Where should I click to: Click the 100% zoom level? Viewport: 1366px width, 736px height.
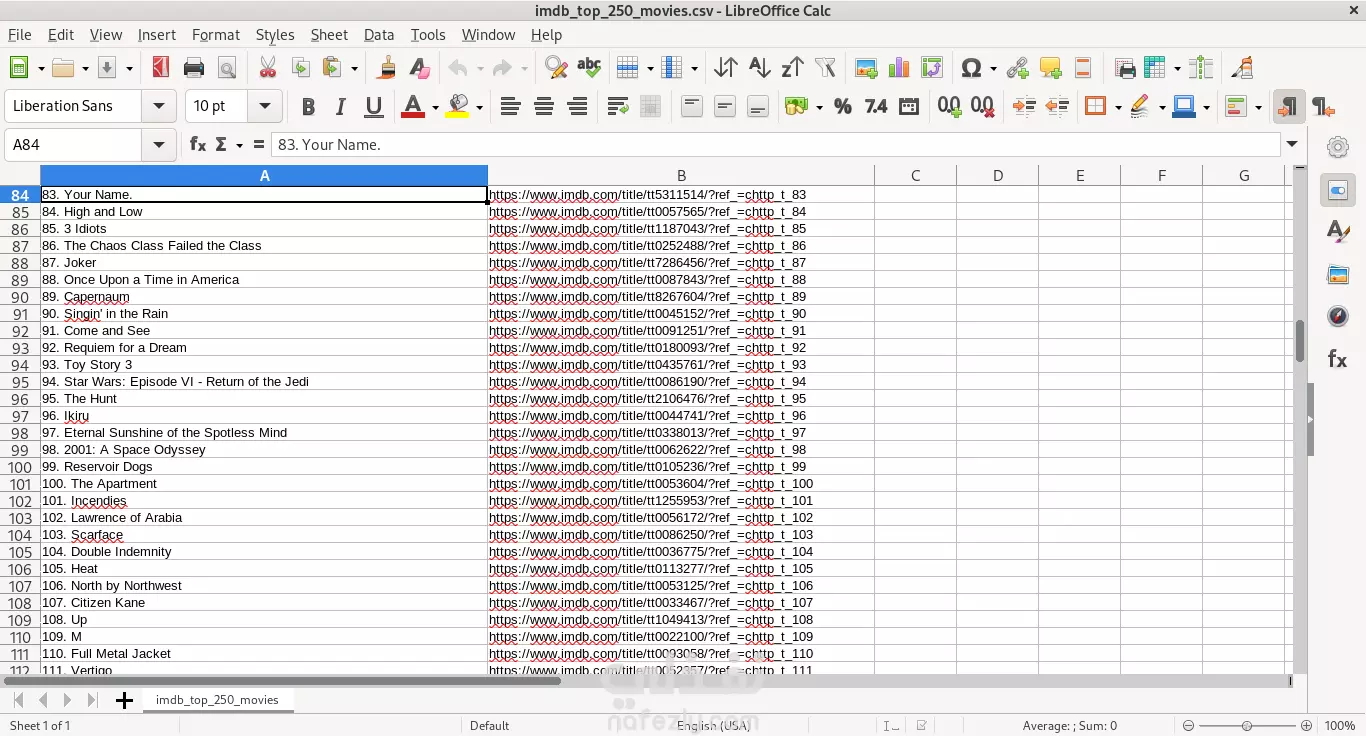1339,725
